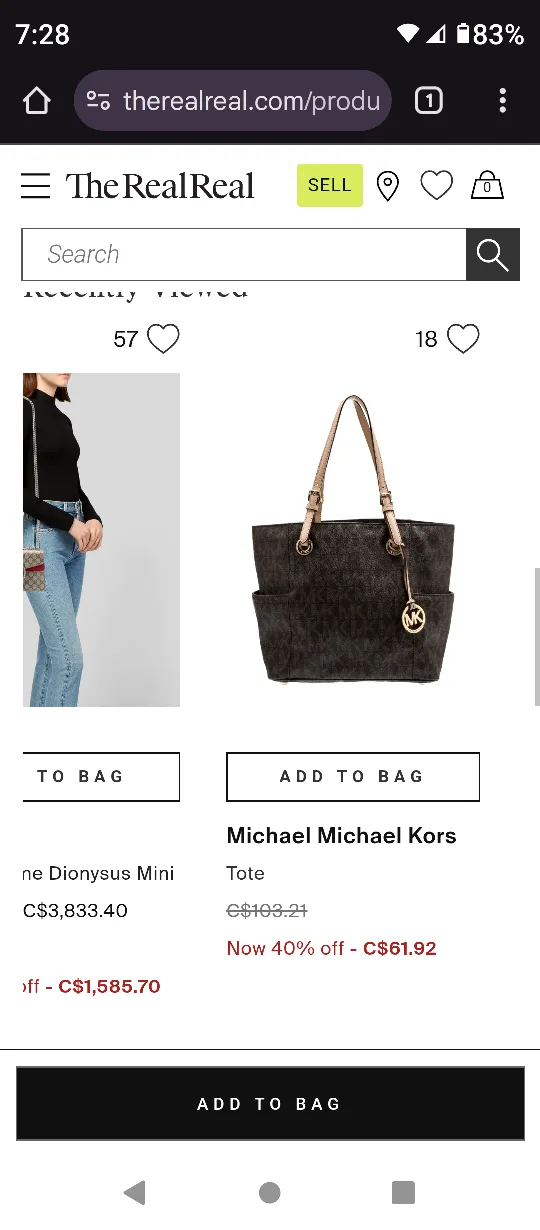Go to browser home icon
Image resolution: width=540 pixels, height=1230 pixels.
click(x=36, y=101)
